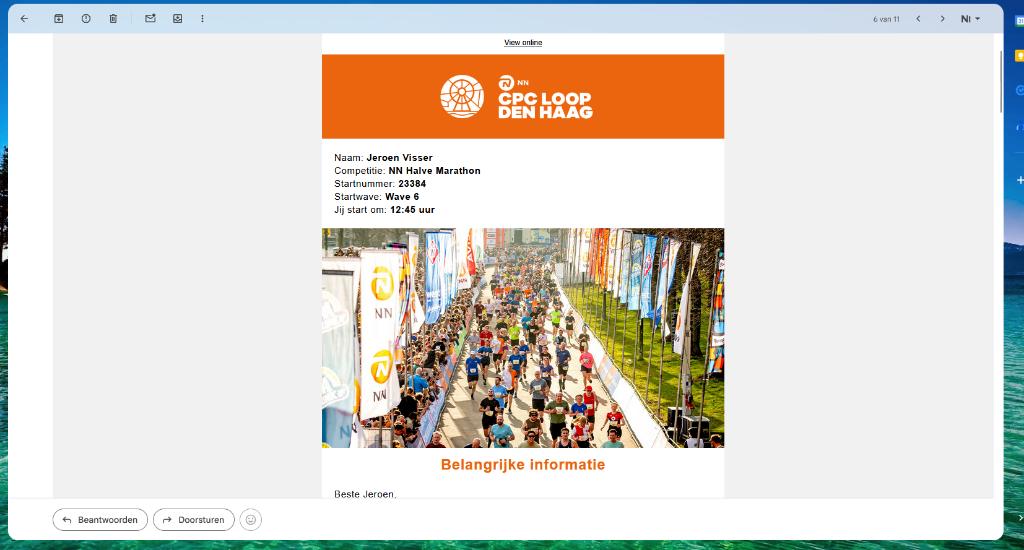Open the 'View online' link
The width and height of the screenshot is (1024, 550).
pyautogui.click(x=523, y=42)
